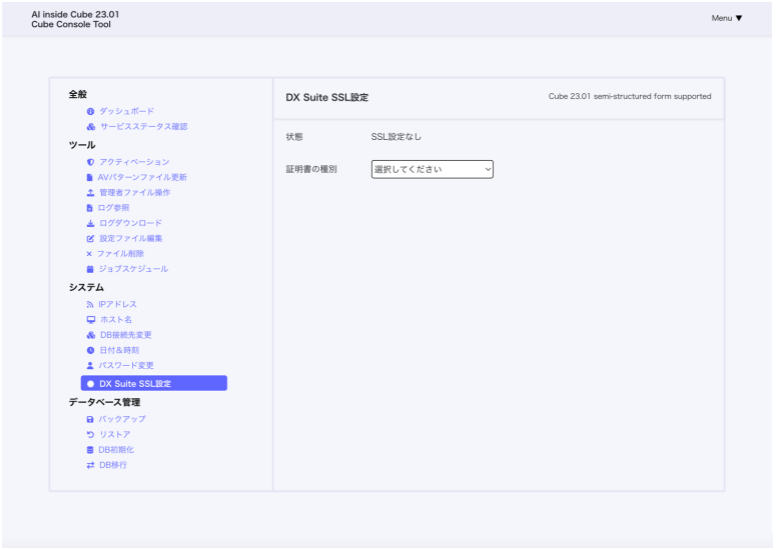Click the サービスステータス確認 icon
Viewport: 779px width, 550px height.
[90, 127]
